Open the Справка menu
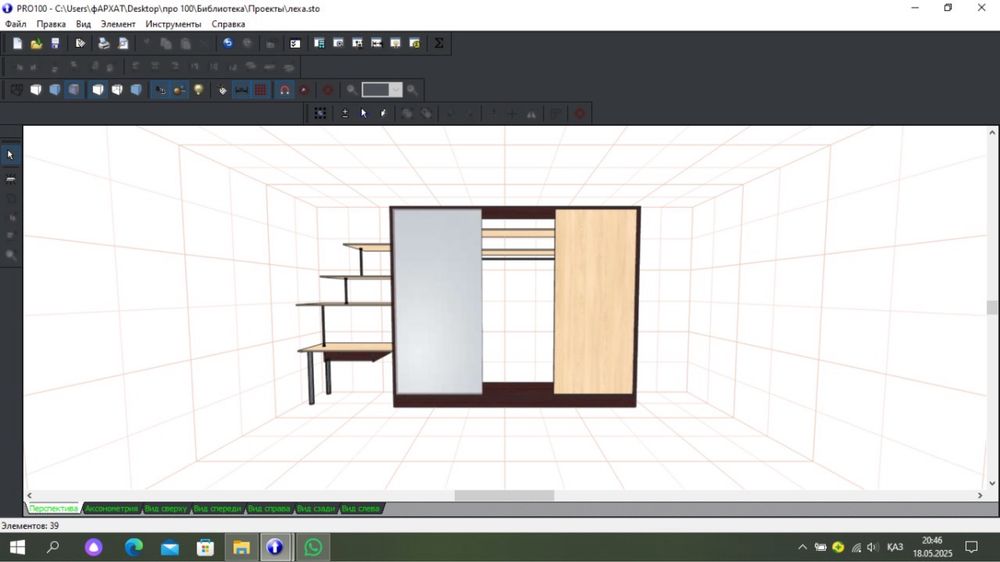1000x562 pixels. tap(228, 24)
